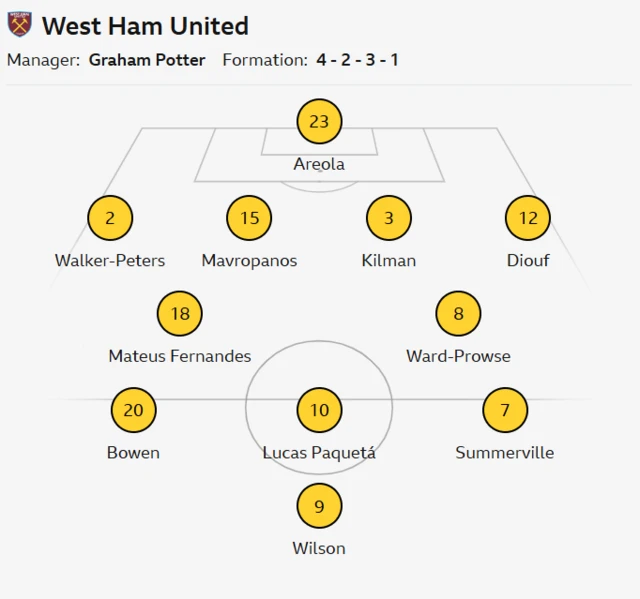640x599 pixels.
Task: Click Summerville's number 7 badge
Action: coord(505,410)
